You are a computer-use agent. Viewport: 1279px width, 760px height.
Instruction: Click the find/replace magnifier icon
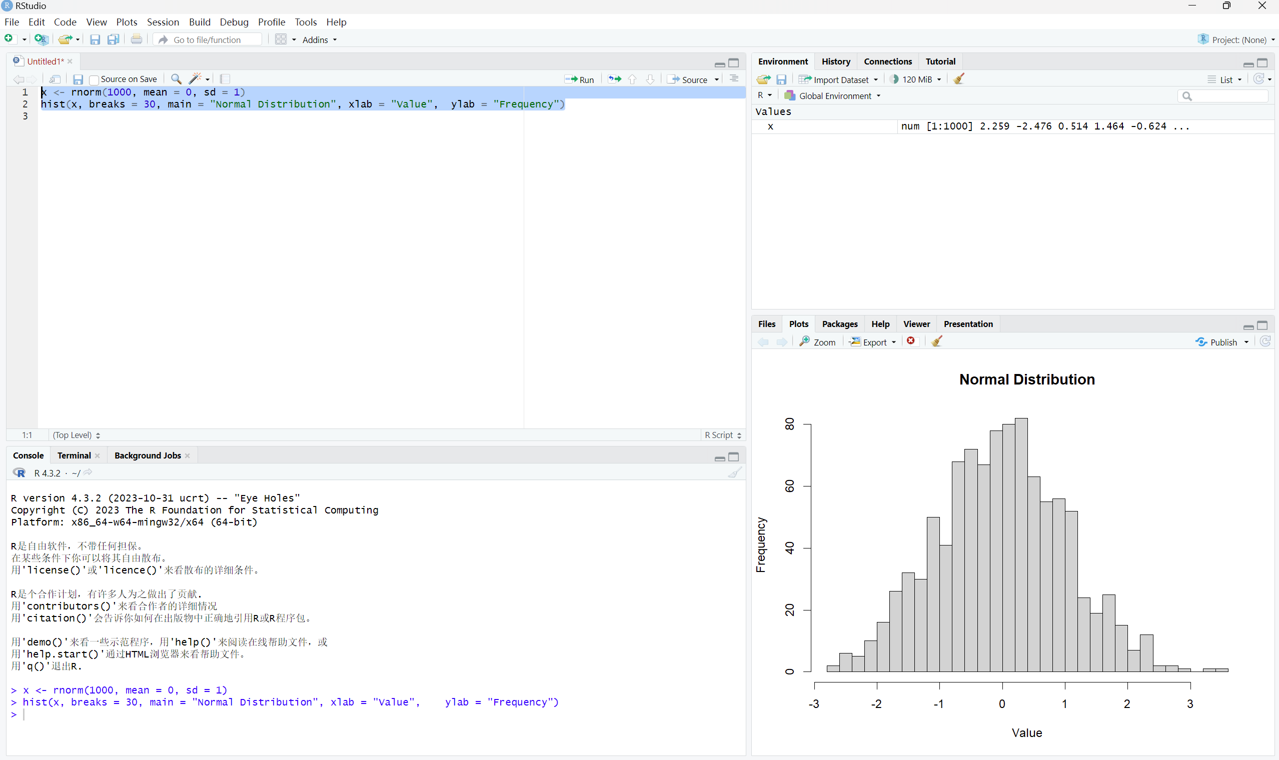pos(176,79)
